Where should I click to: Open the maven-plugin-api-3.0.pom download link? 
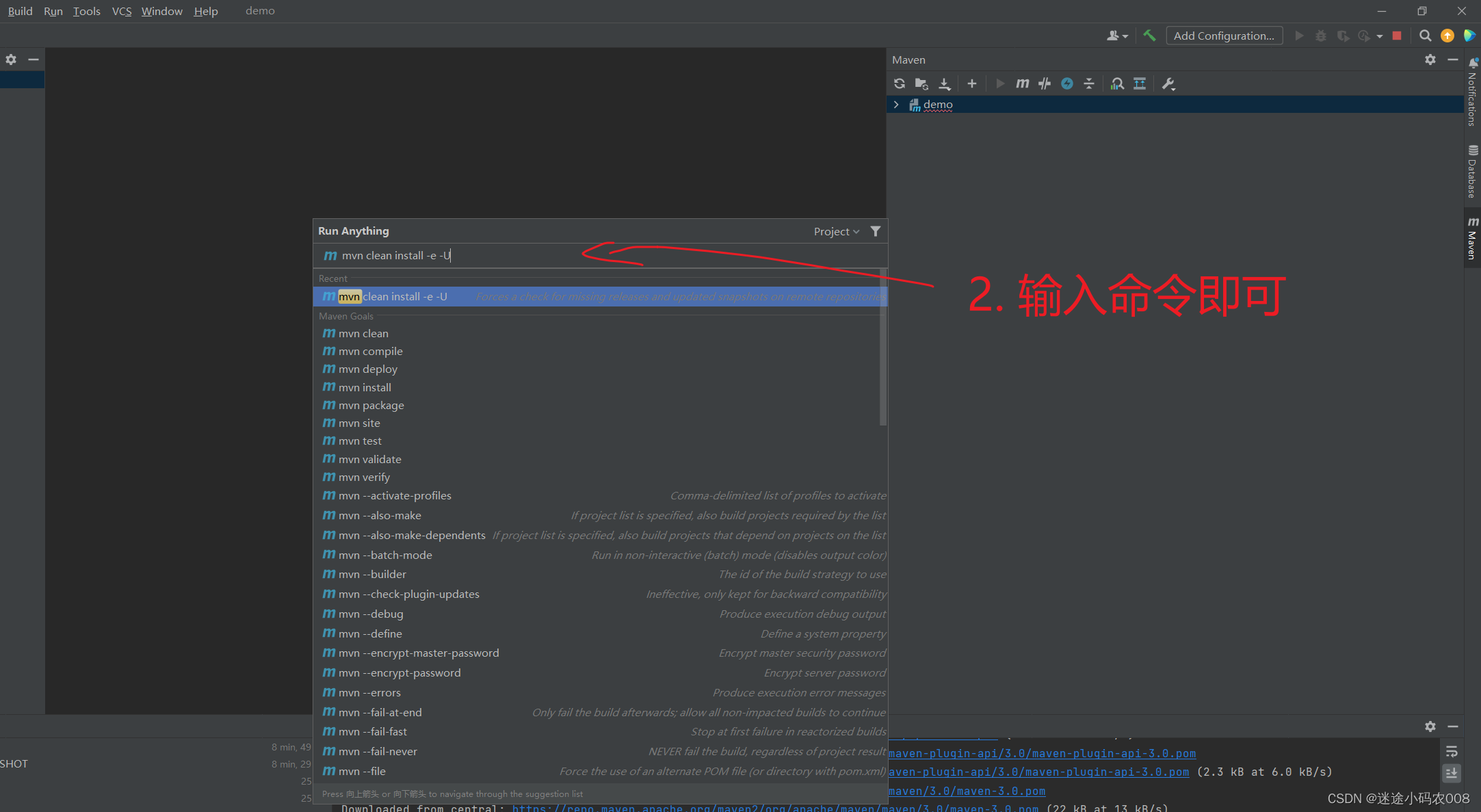click(1043, 753)
